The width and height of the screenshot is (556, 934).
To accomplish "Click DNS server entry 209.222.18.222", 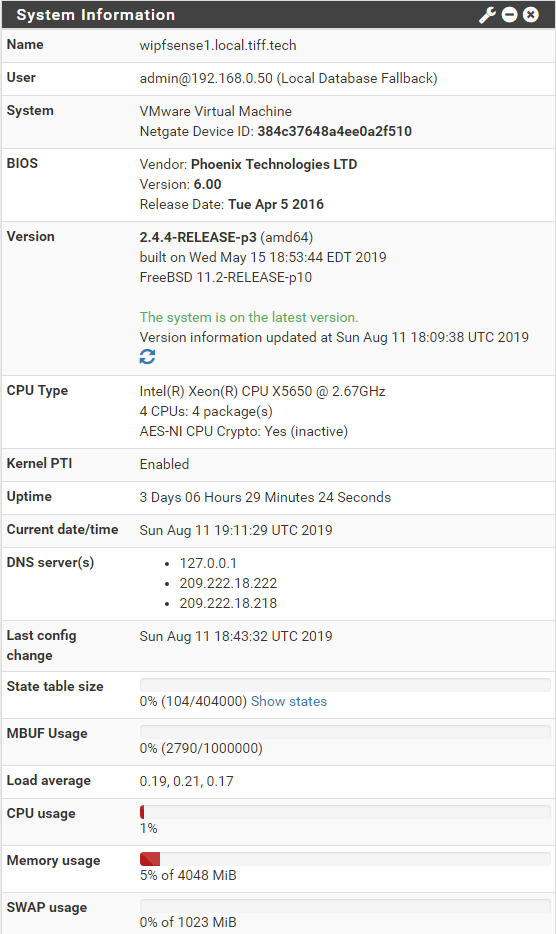I will tap(228, 584).
